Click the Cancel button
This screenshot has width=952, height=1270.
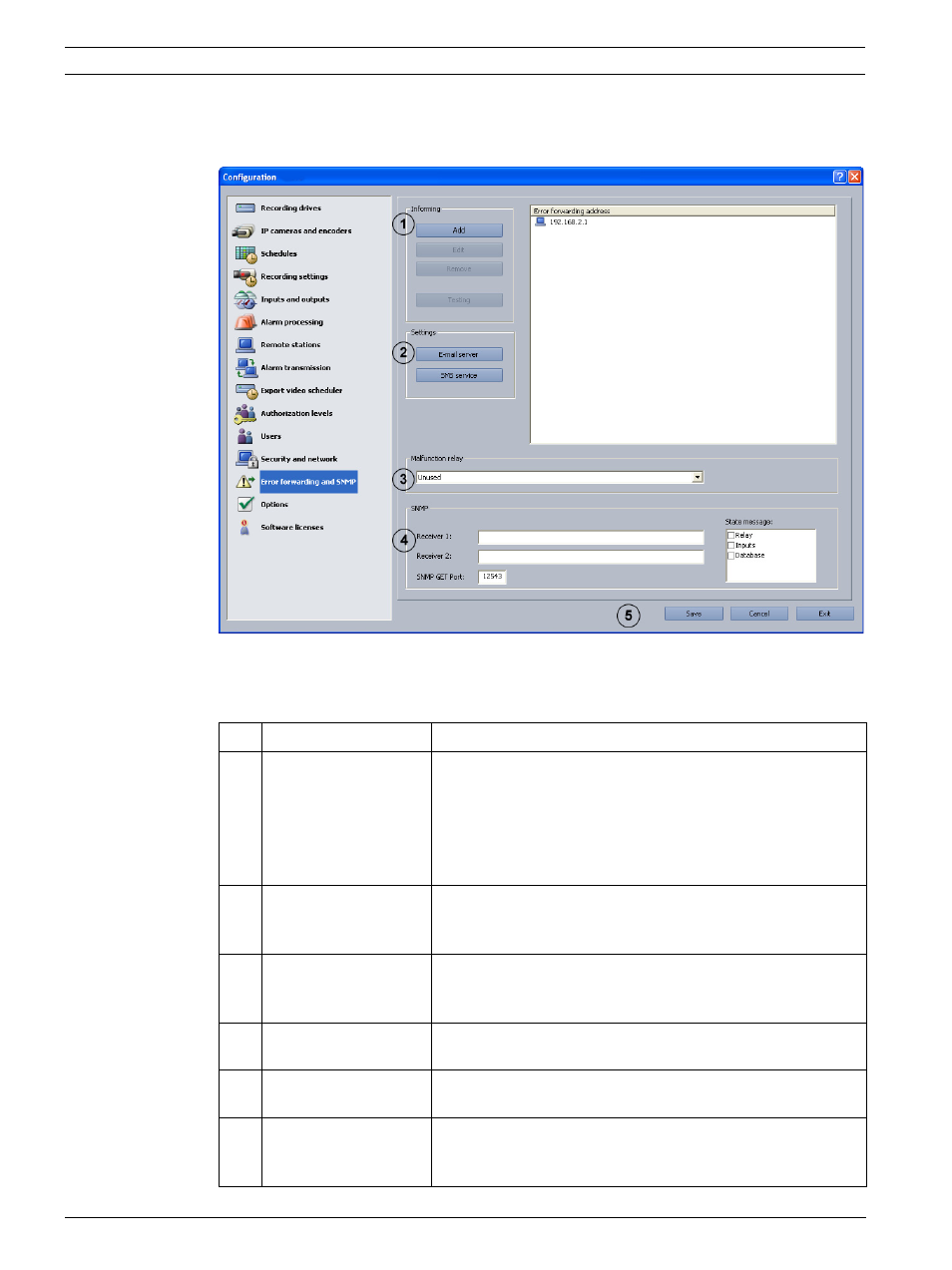(x=759, y=614)
